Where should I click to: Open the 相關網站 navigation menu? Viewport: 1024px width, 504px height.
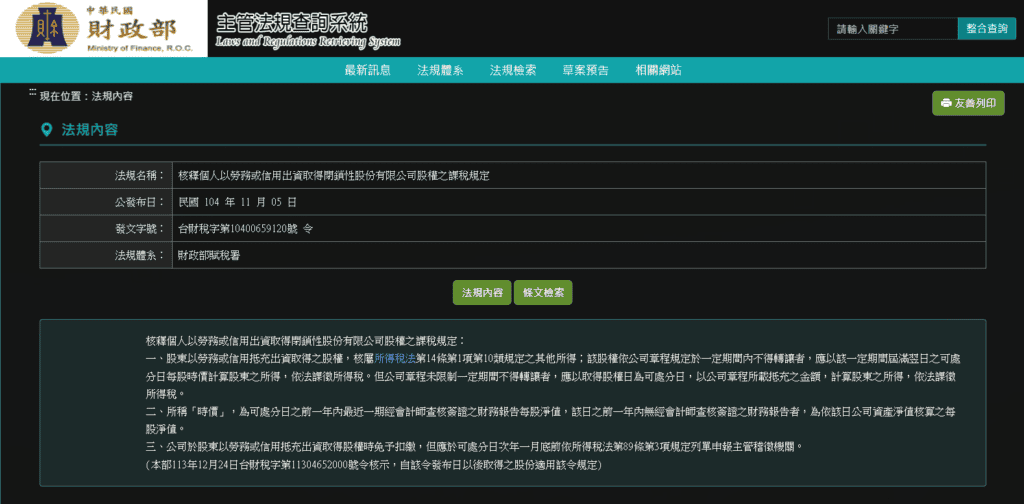pyautogui.click(x=658, y=70)
